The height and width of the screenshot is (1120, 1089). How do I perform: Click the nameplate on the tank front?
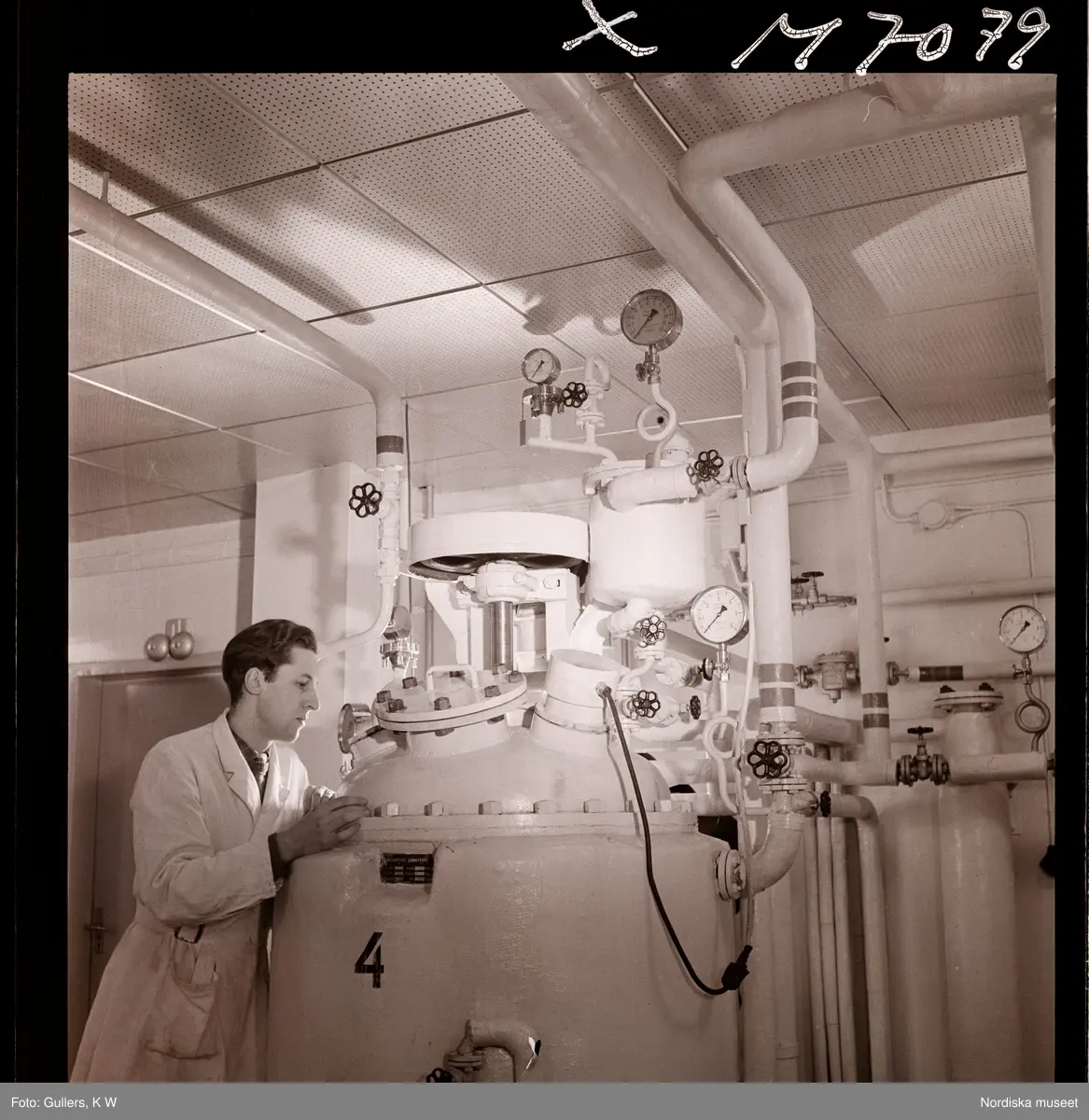407,872
